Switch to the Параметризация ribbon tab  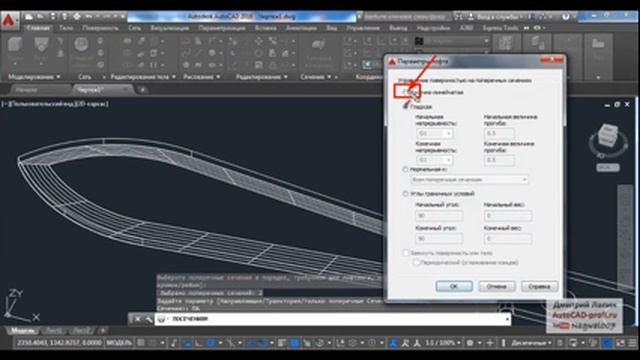tap(222, 28)
